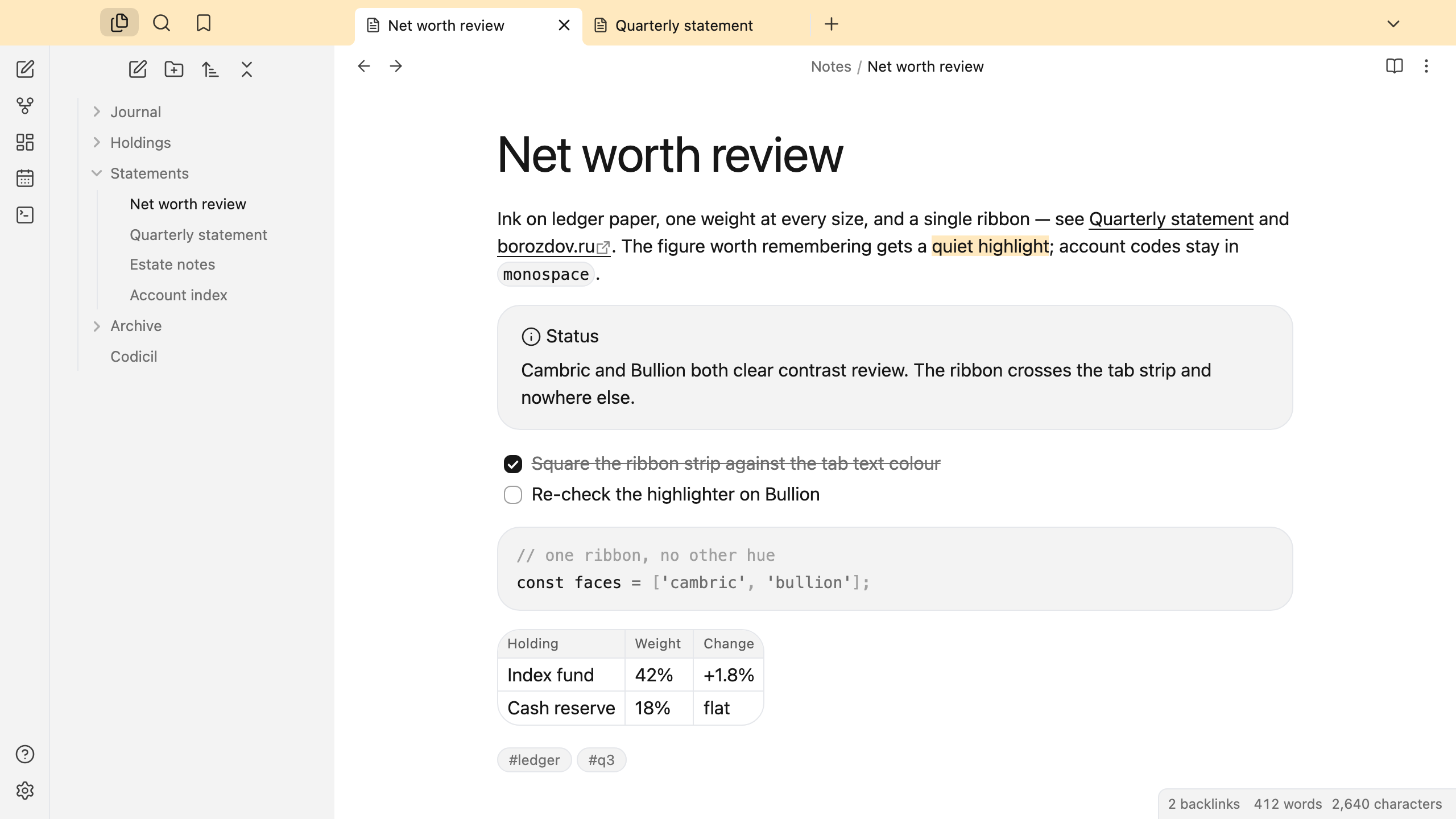Create a new folder in file explorer
This screenshot has width=1456, height=819.
pos(174,69)
